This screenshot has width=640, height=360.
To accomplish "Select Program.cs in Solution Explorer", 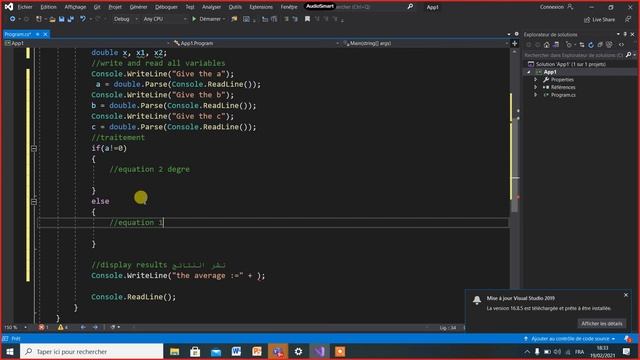I will (563, 95).
